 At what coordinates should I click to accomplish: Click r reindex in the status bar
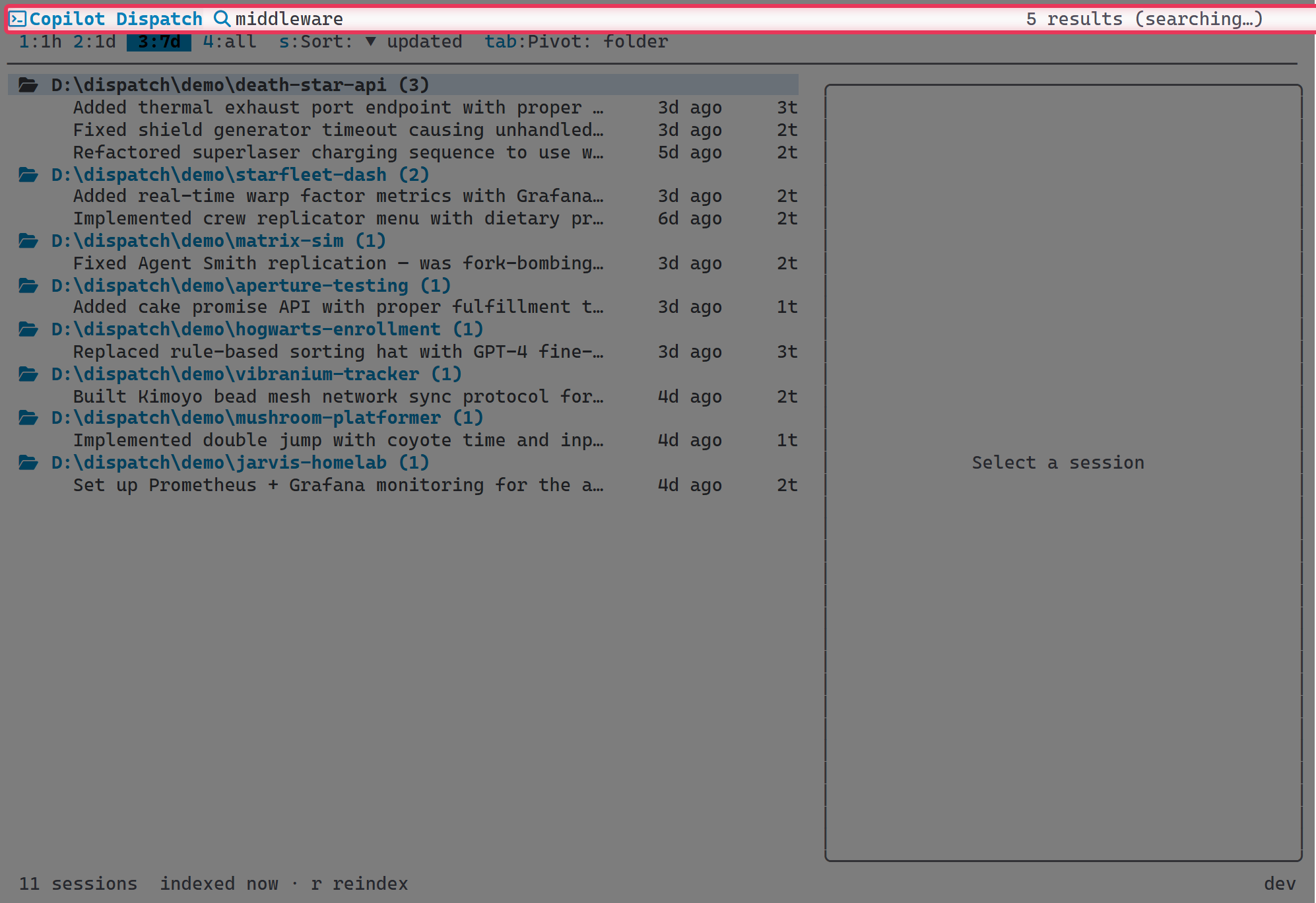click(360, 883)
